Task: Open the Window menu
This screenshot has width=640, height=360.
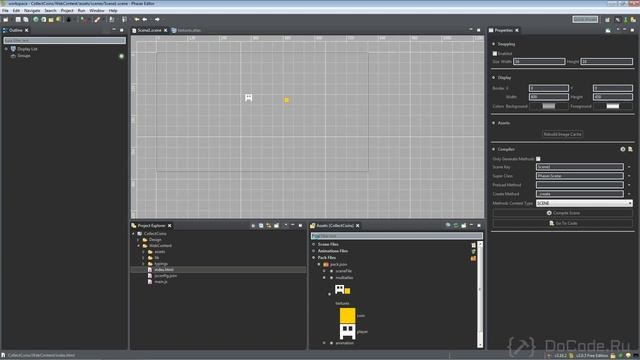Action: pyautogui.click(x=97, y=11)
